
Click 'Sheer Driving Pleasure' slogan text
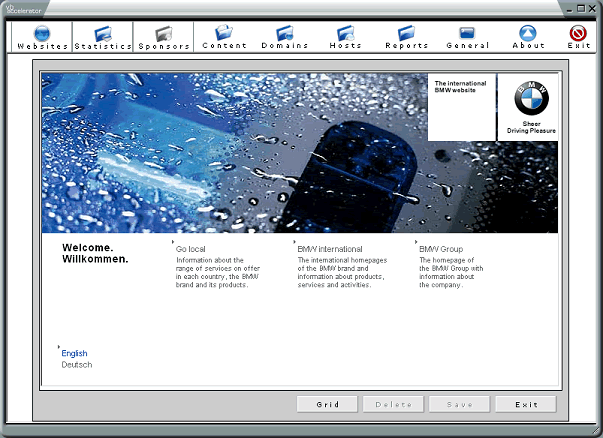531,127
